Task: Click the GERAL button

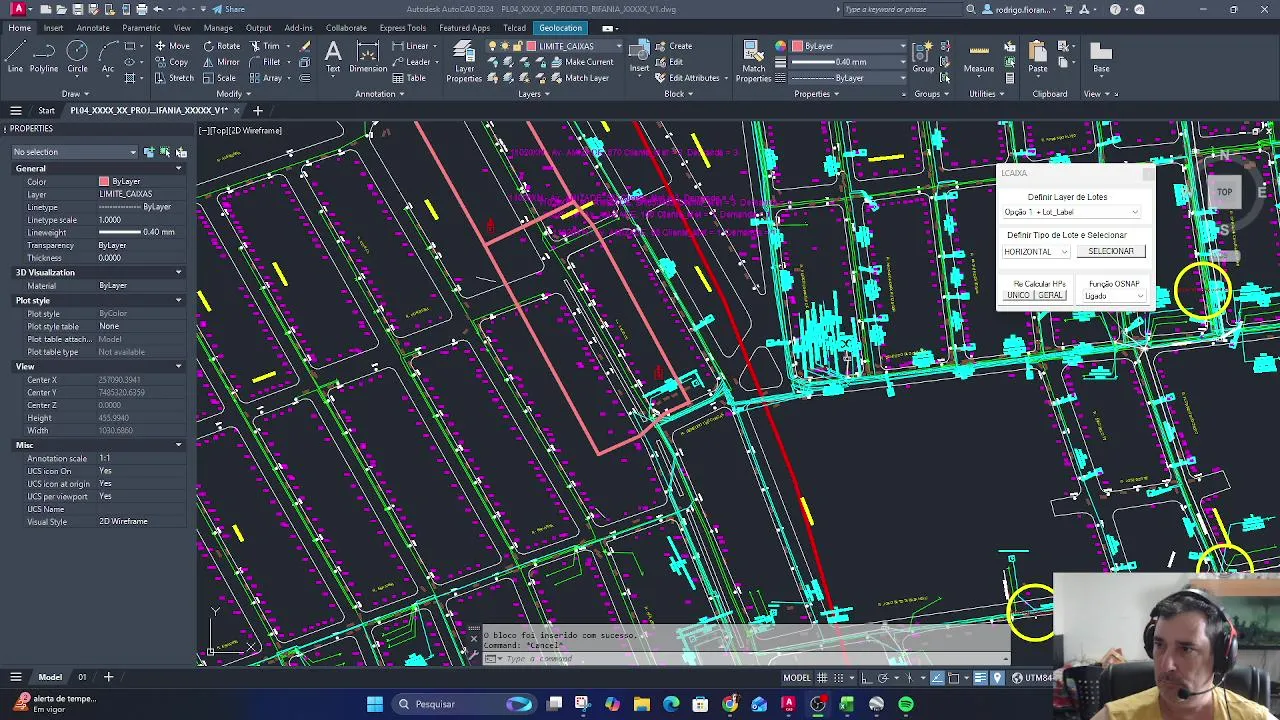Action: click(x=1050, y=295)
